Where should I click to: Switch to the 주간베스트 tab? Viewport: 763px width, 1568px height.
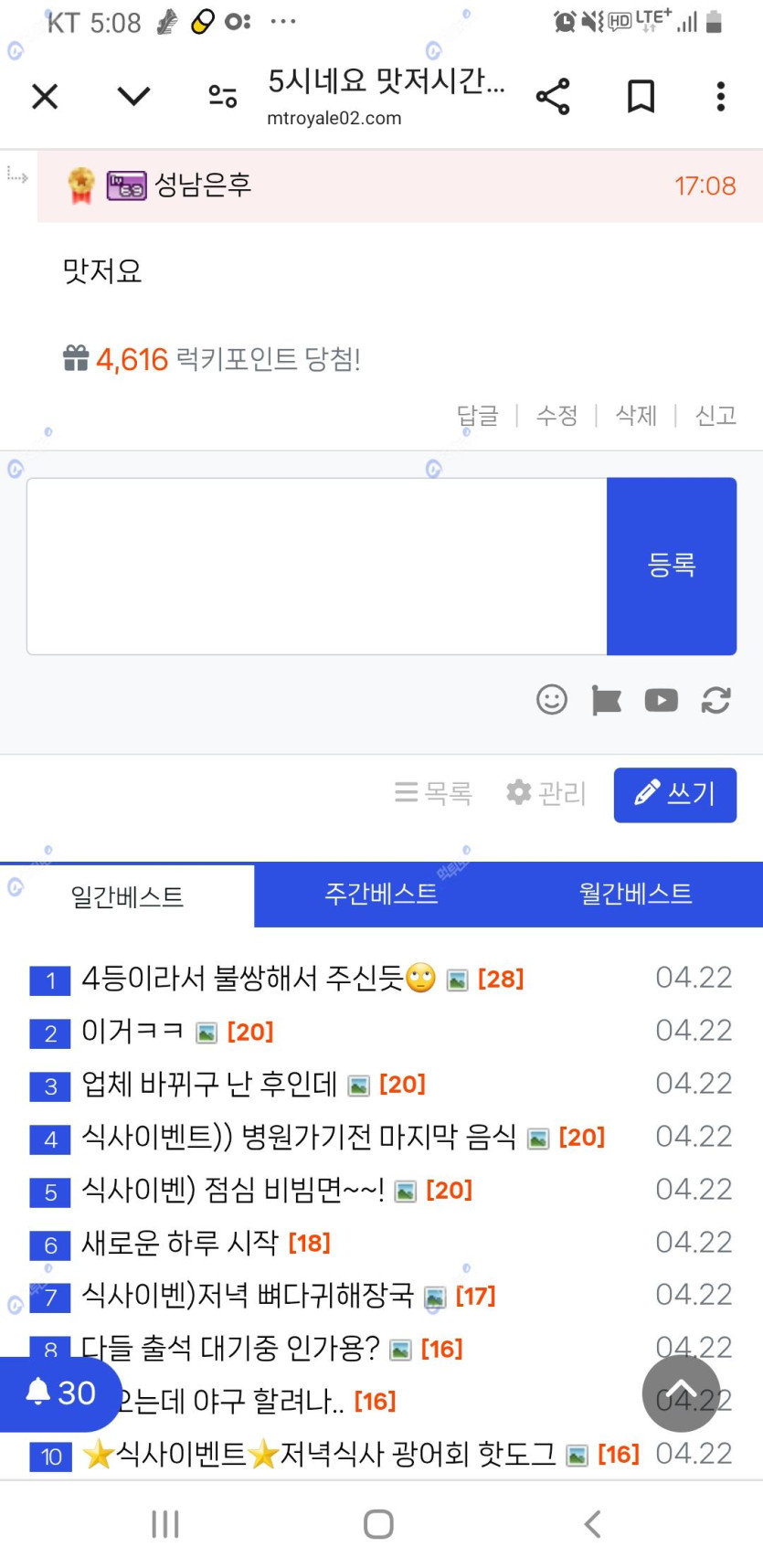point(381,894)
